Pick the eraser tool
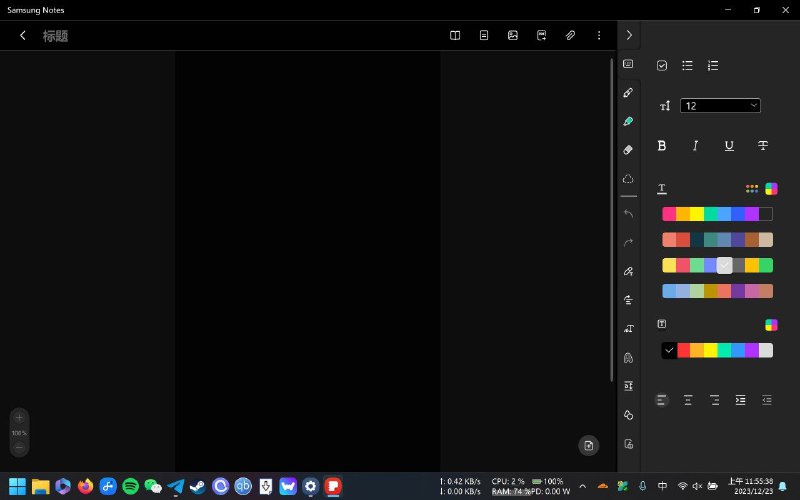800x500 pixels. point(628,150)
